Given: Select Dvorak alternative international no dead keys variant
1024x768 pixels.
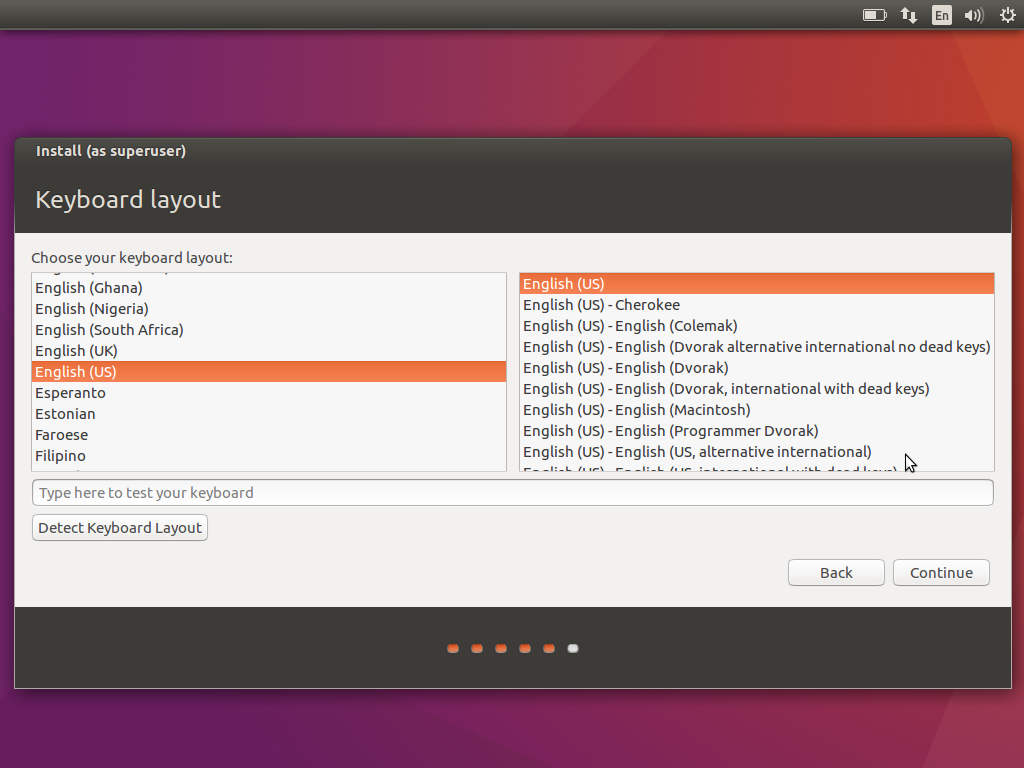Looking at the screenshot, I should click(757, 347).
